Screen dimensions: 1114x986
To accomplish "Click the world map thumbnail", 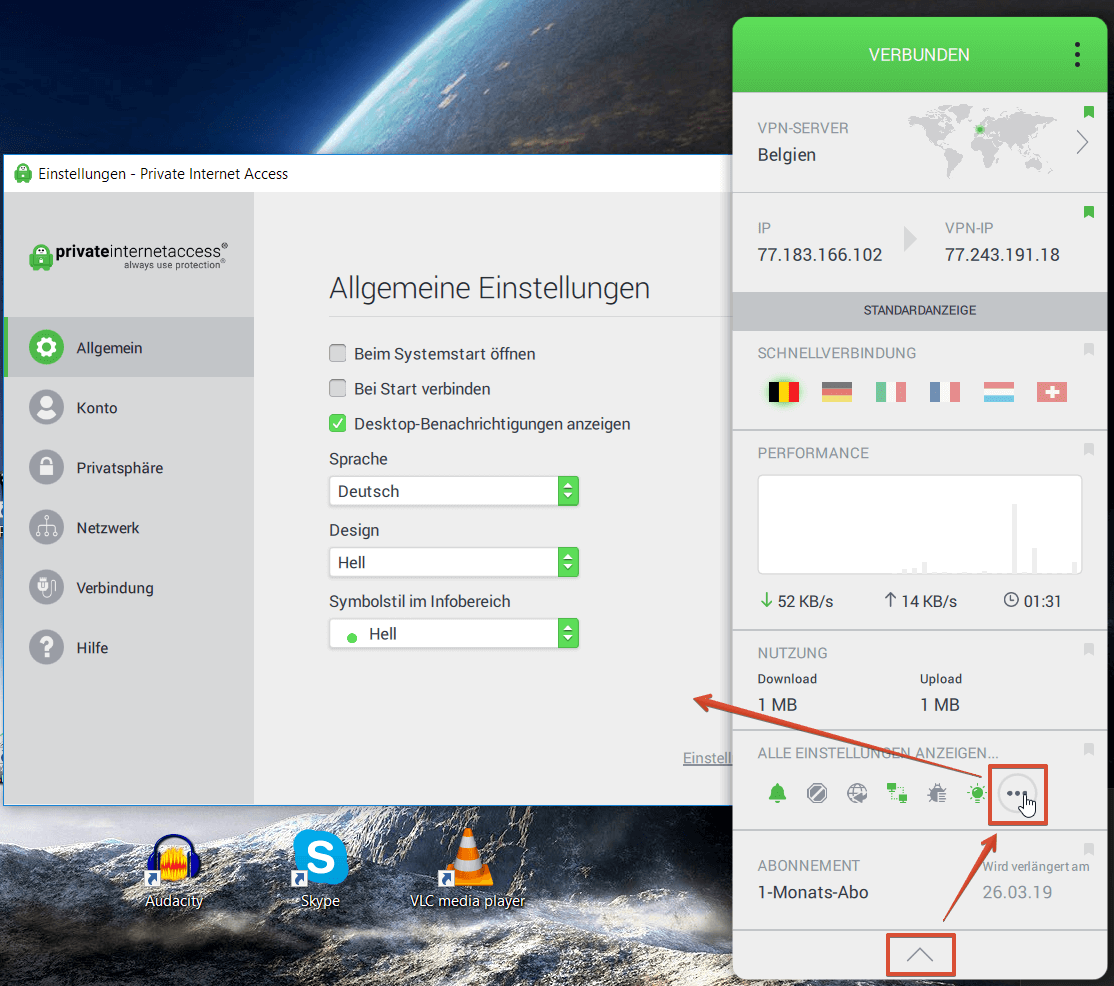I will coord(983,141).
